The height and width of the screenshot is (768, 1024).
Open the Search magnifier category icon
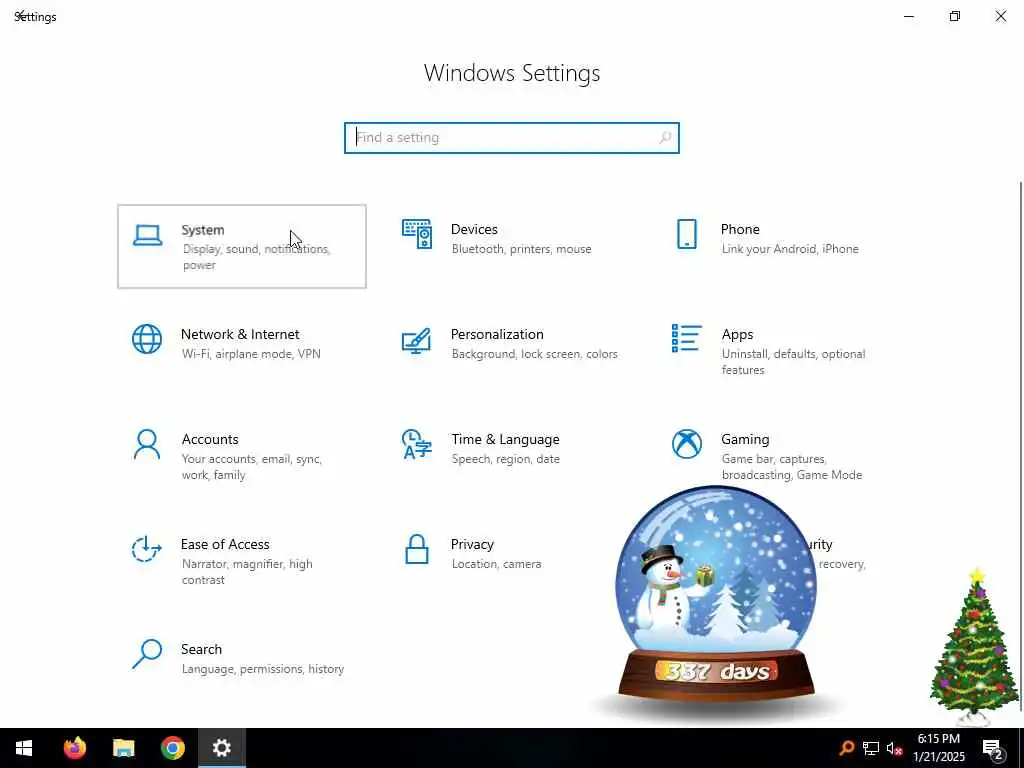[x=147, y=654]
